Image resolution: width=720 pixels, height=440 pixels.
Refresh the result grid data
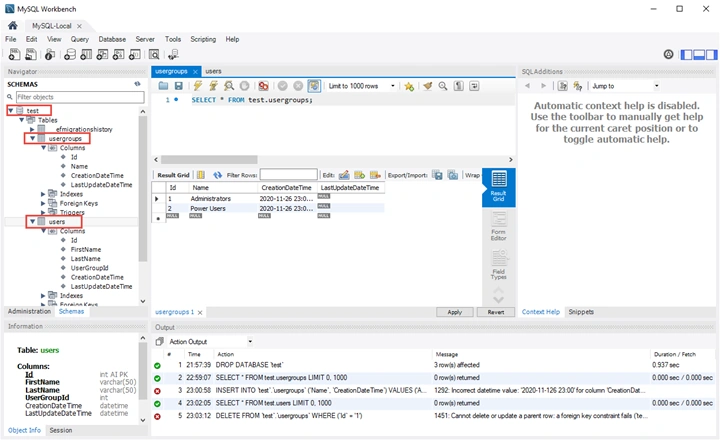(218, 175)
